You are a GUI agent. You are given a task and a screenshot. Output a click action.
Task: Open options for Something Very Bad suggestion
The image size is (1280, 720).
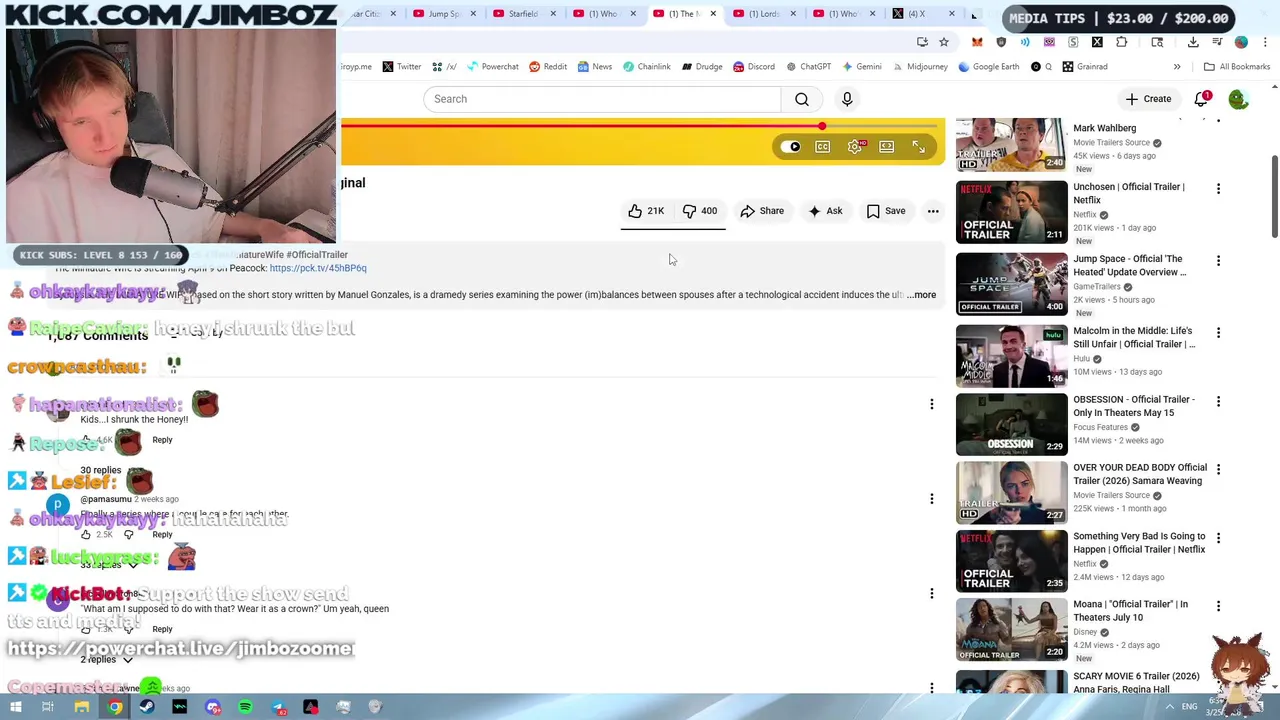pyautogui.click(x=1218, y=538)
